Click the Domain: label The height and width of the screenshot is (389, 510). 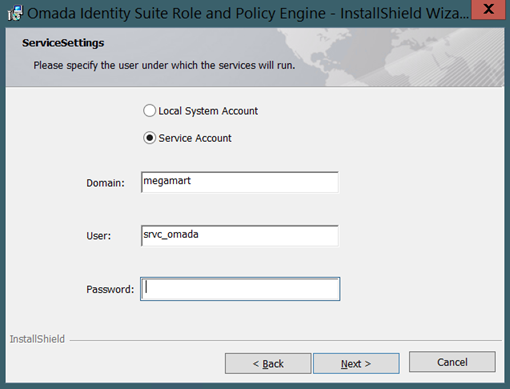click(x=105, y=183)
